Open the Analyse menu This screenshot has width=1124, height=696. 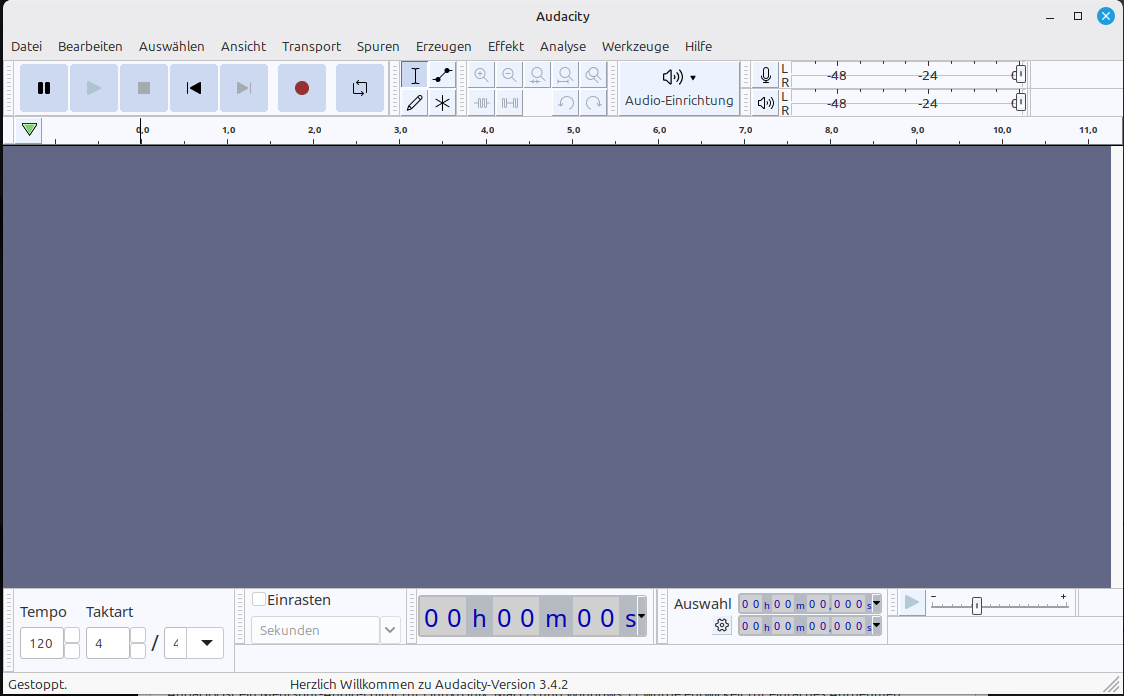tap(563, 47)
